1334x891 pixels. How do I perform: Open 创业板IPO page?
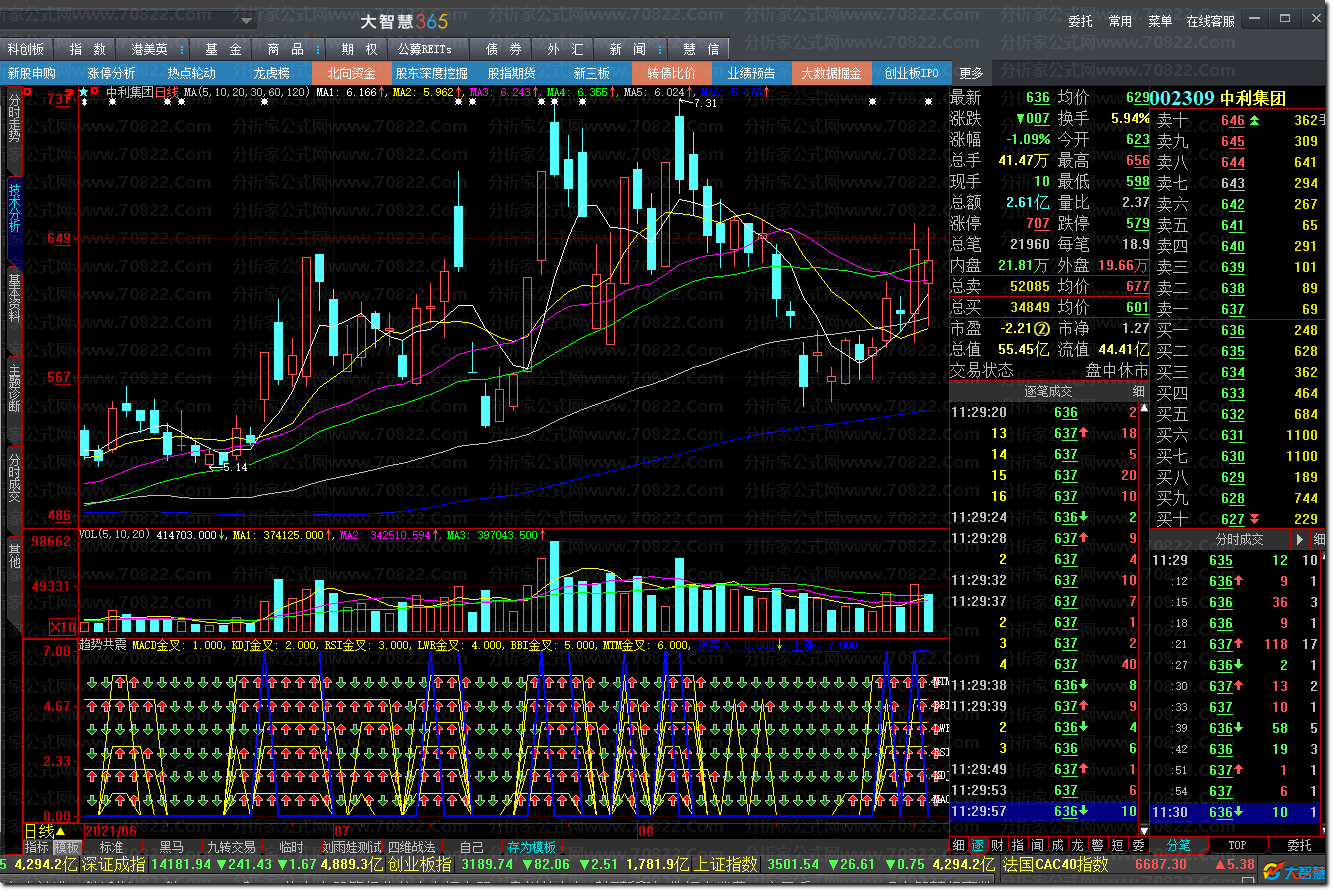point(911,73)
